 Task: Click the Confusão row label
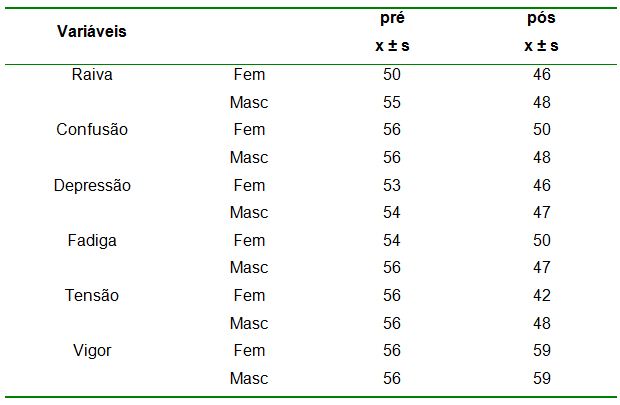(92, 130)
